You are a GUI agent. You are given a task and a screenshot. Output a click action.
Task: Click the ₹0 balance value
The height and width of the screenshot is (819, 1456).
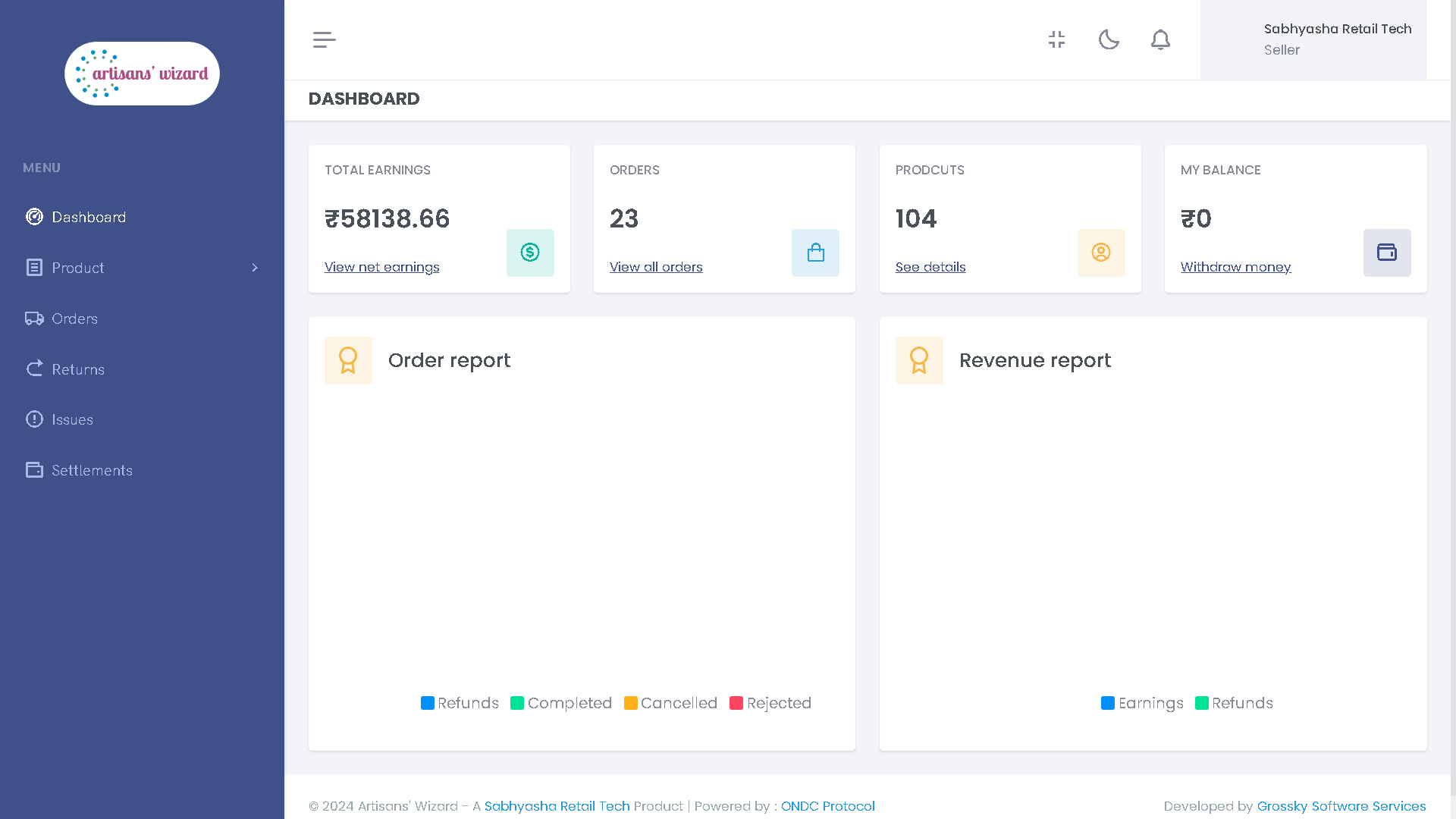[x=1196, y=218]
